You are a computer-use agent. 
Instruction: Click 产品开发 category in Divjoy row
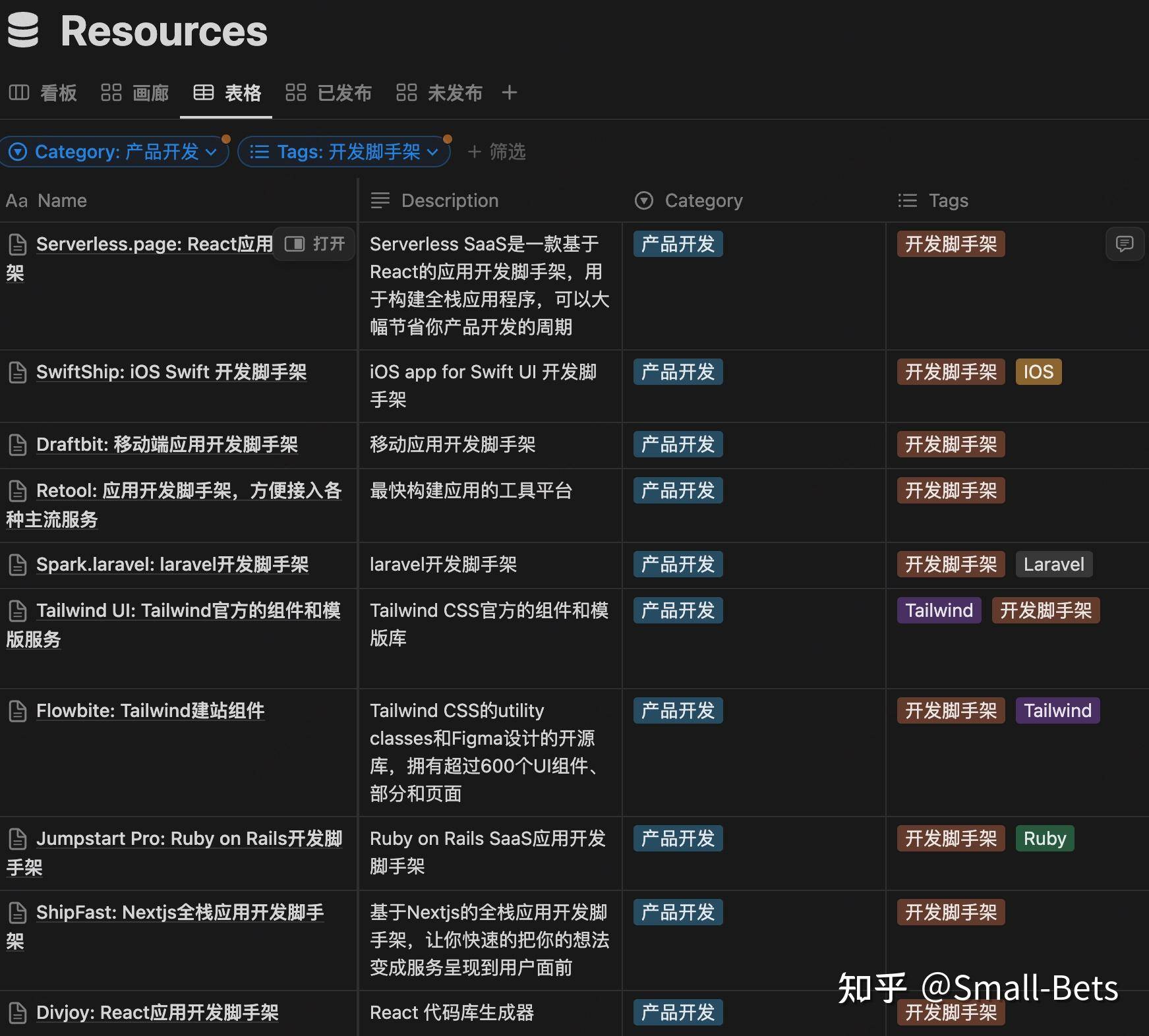click(x=678, y=1012)
